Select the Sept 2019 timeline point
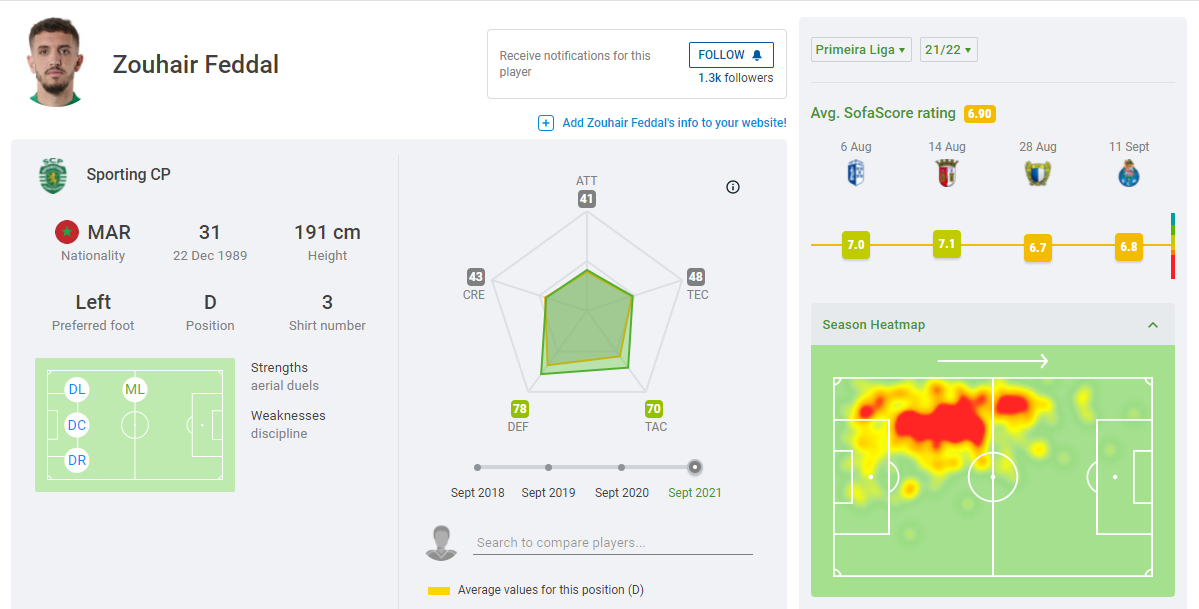Screen dimensions: 1199x609 549,467
